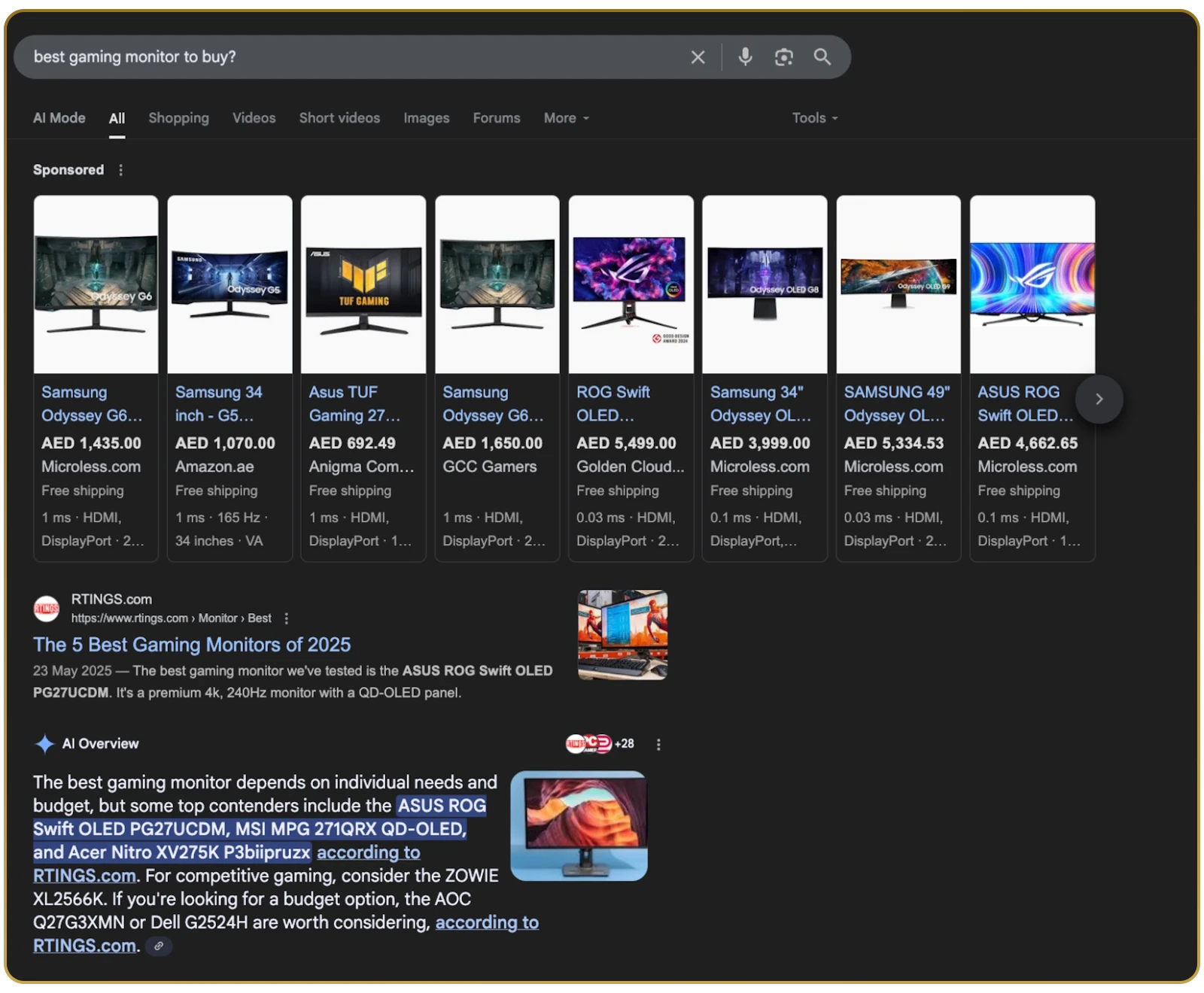Open the ASUS ROG Swift AED 4,662.65 image
The width and height of the screenshot is (1204, 993).
1032,284
